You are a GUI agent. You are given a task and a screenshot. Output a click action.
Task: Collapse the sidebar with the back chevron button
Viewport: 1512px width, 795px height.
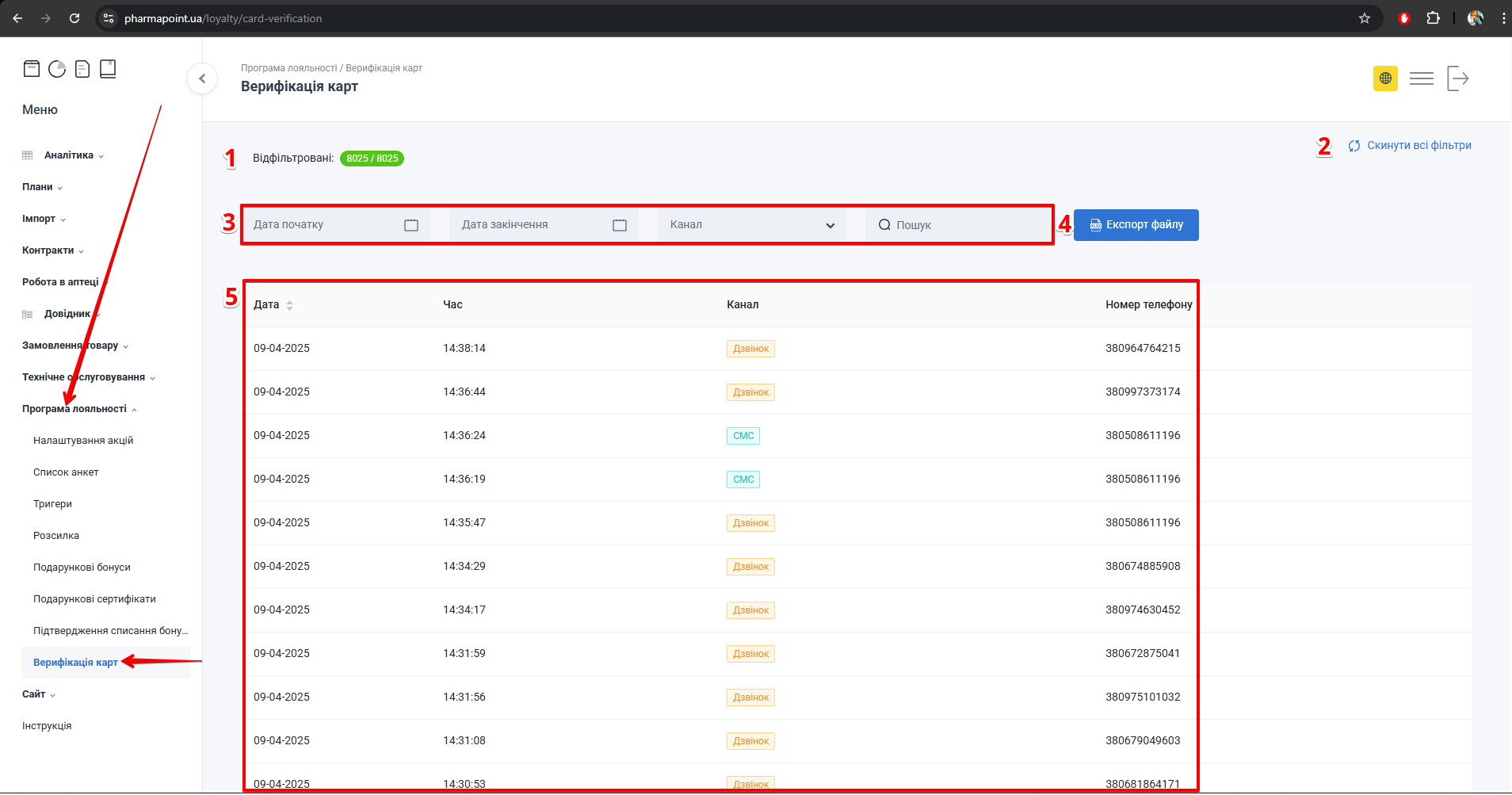202,78
